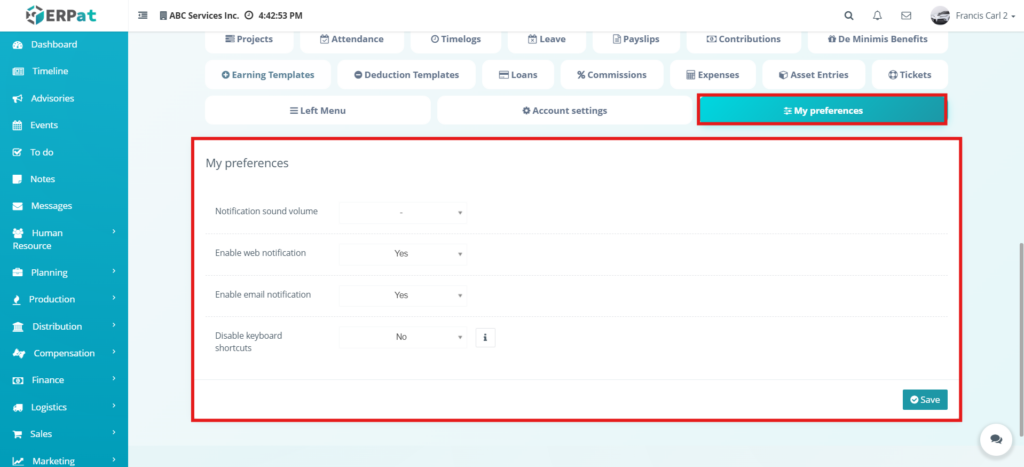Go to Dashboard in the sidebar

[53, 45]
